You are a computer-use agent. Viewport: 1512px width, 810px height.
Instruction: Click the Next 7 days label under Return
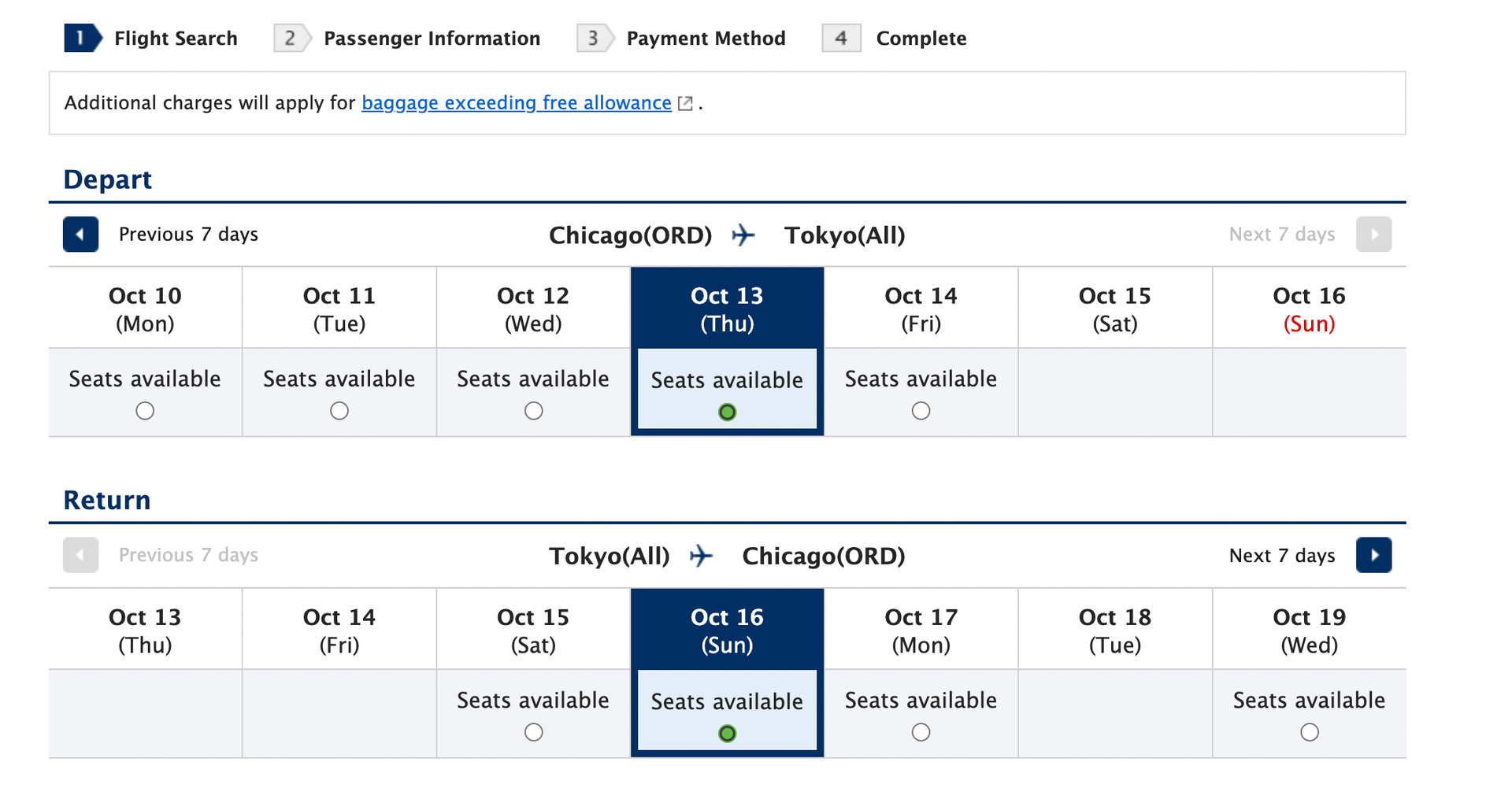pyautogui.click(x=1281, y=556)
